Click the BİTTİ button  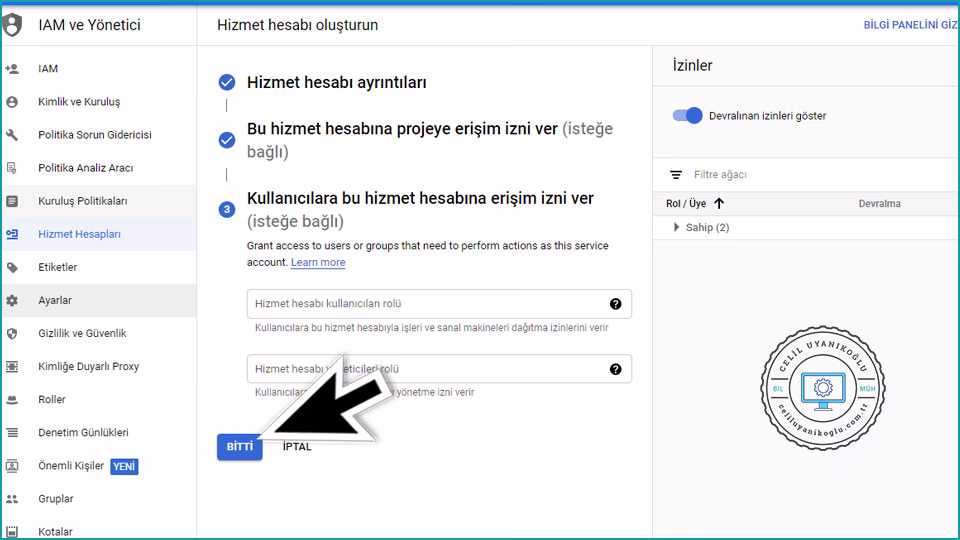click(x=239, y=447)
